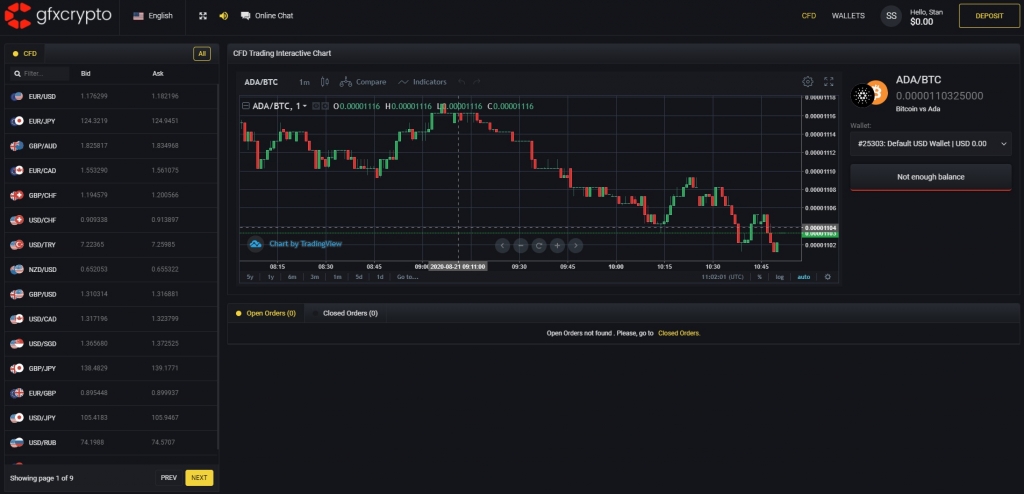1024x494 pixels.
Task: Set chart range to 1d
Action: 379,277
